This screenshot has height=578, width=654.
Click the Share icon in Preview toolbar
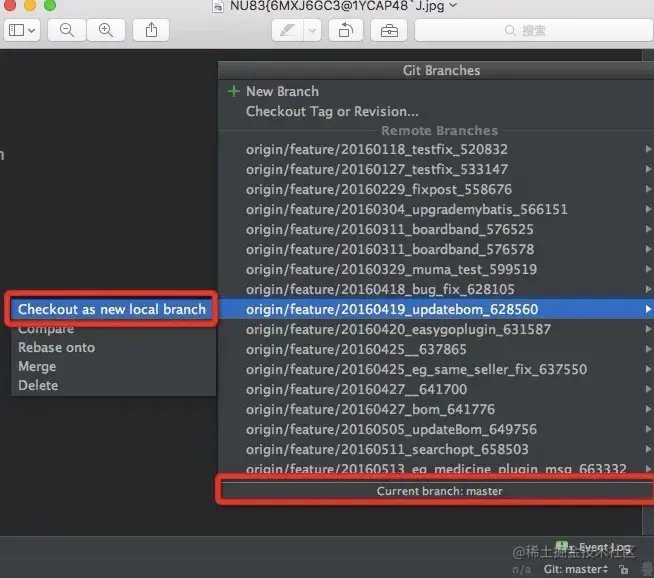tap(151, 30)
